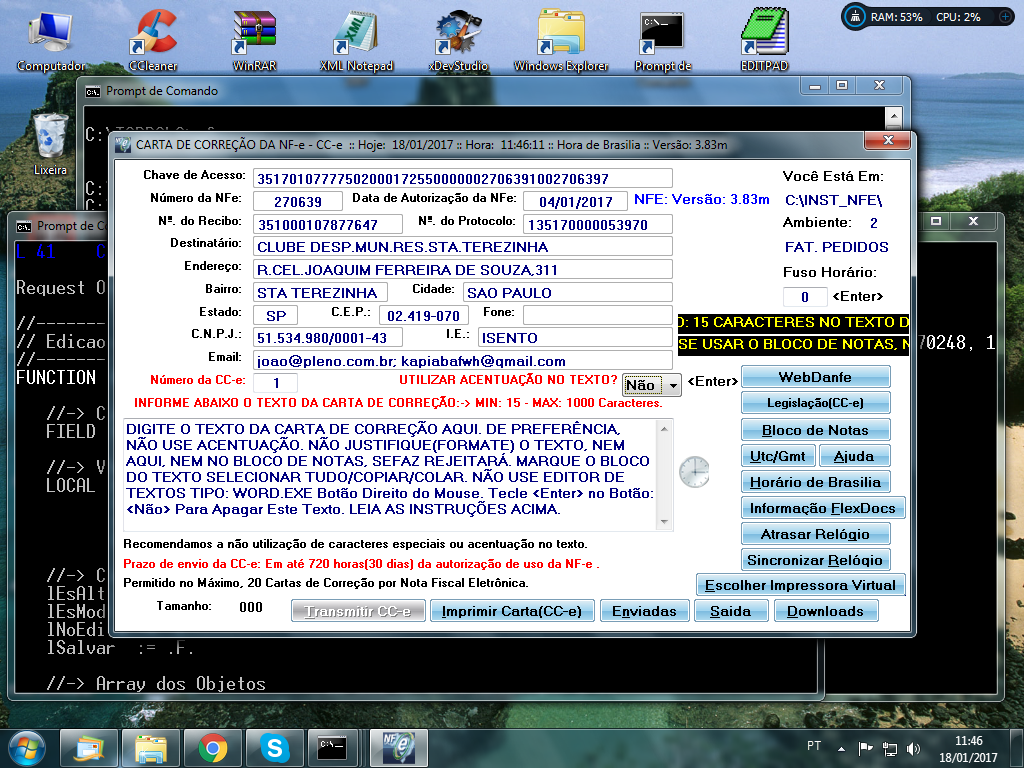Click Sincronizar Relógio button
The height and width of the screenshot is (768, 1024).
point(815,560)
